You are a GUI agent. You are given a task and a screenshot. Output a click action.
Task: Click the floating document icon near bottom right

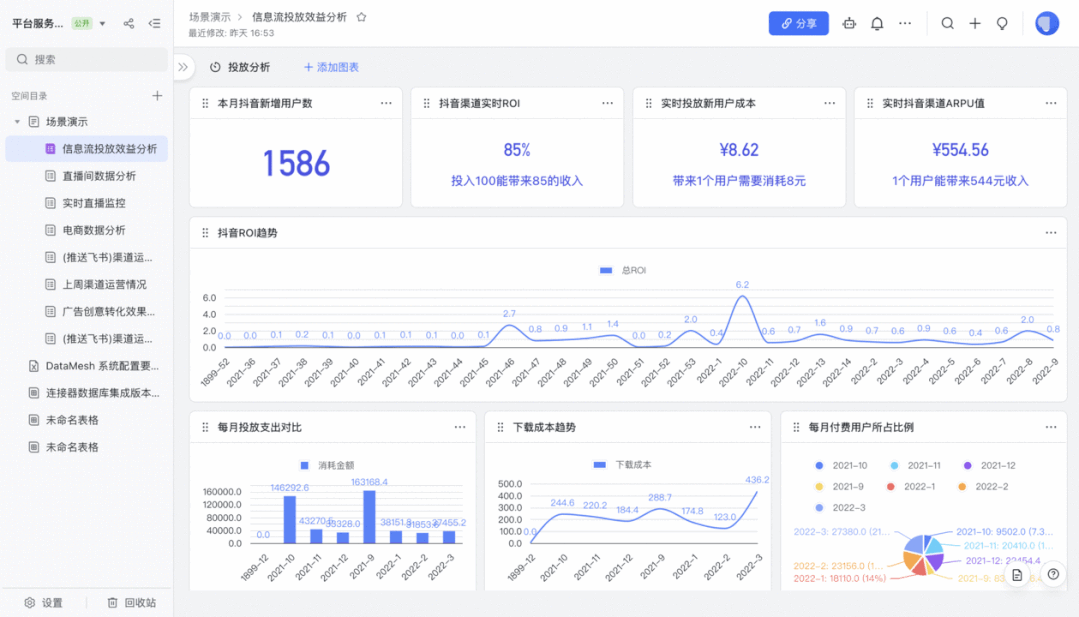1016,575
